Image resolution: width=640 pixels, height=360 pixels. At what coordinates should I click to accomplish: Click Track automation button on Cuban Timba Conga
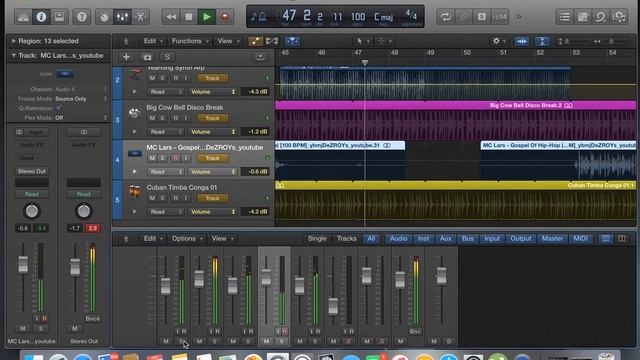[212, 198]
